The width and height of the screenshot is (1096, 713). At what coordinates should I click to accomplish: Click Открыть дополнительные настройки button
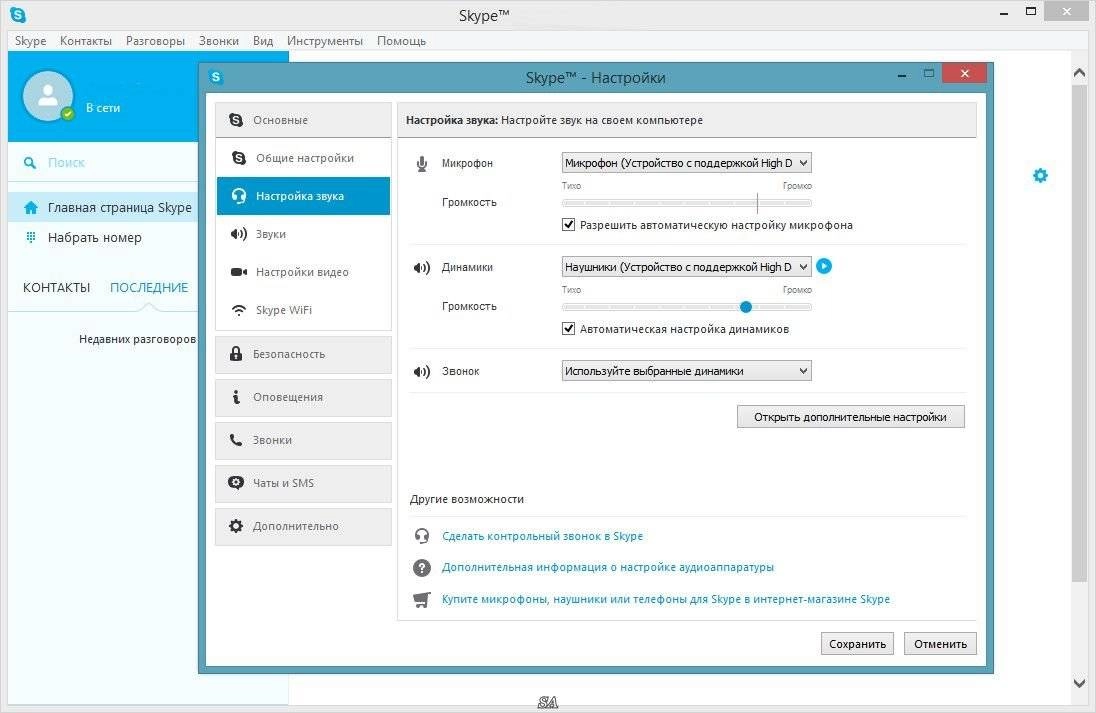(x=851, y=417)
